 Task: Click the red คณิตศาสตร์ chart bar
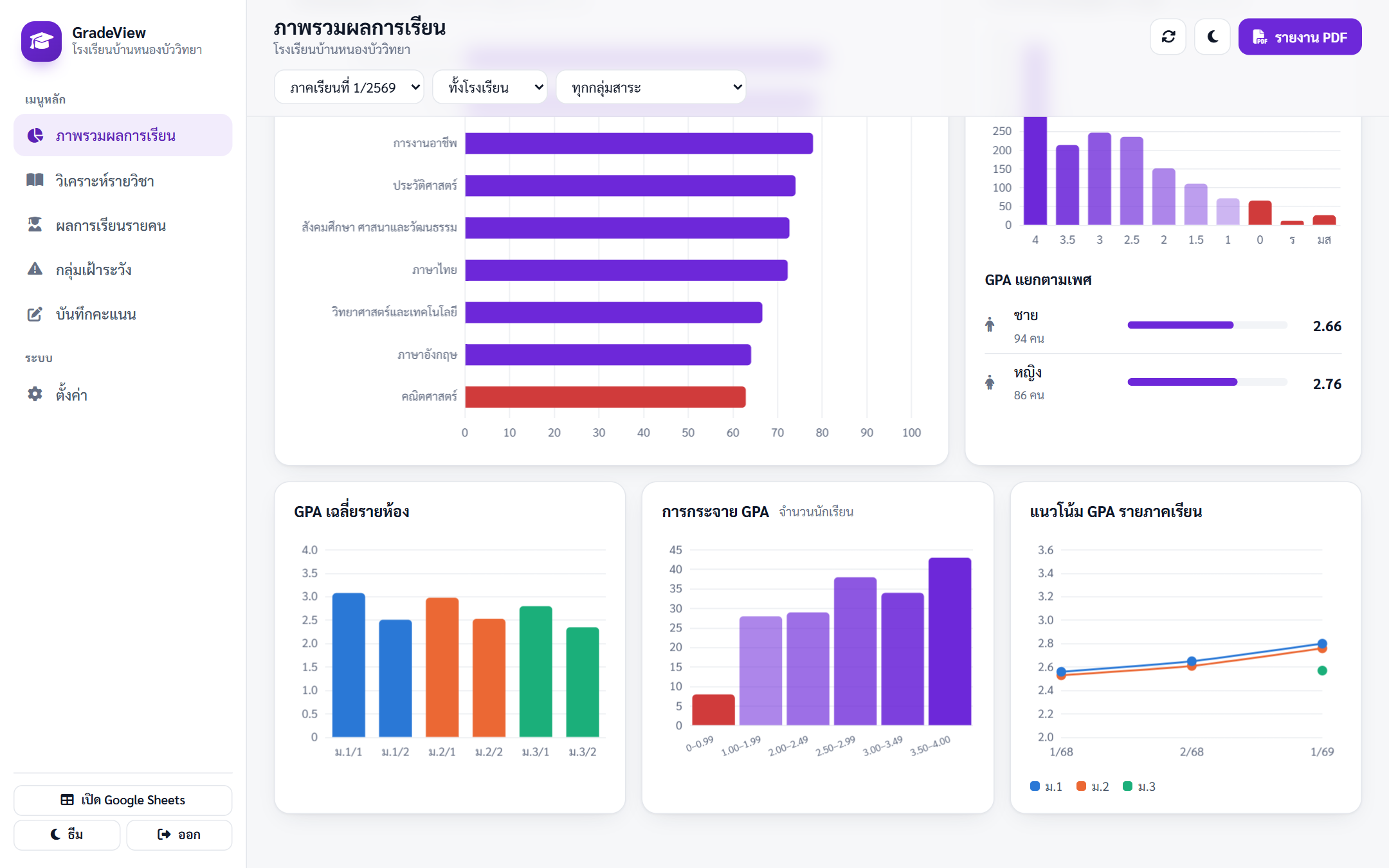(605, 397)
